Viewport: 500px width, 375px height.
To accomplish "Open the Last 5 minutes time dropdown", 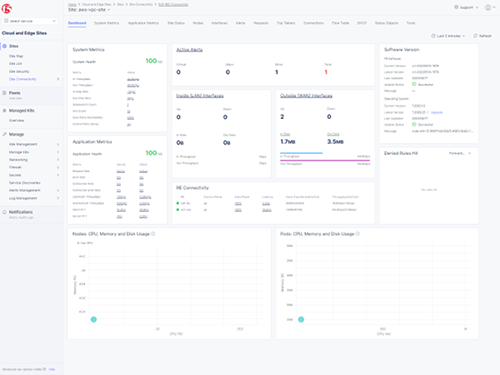I will (448, 36).
